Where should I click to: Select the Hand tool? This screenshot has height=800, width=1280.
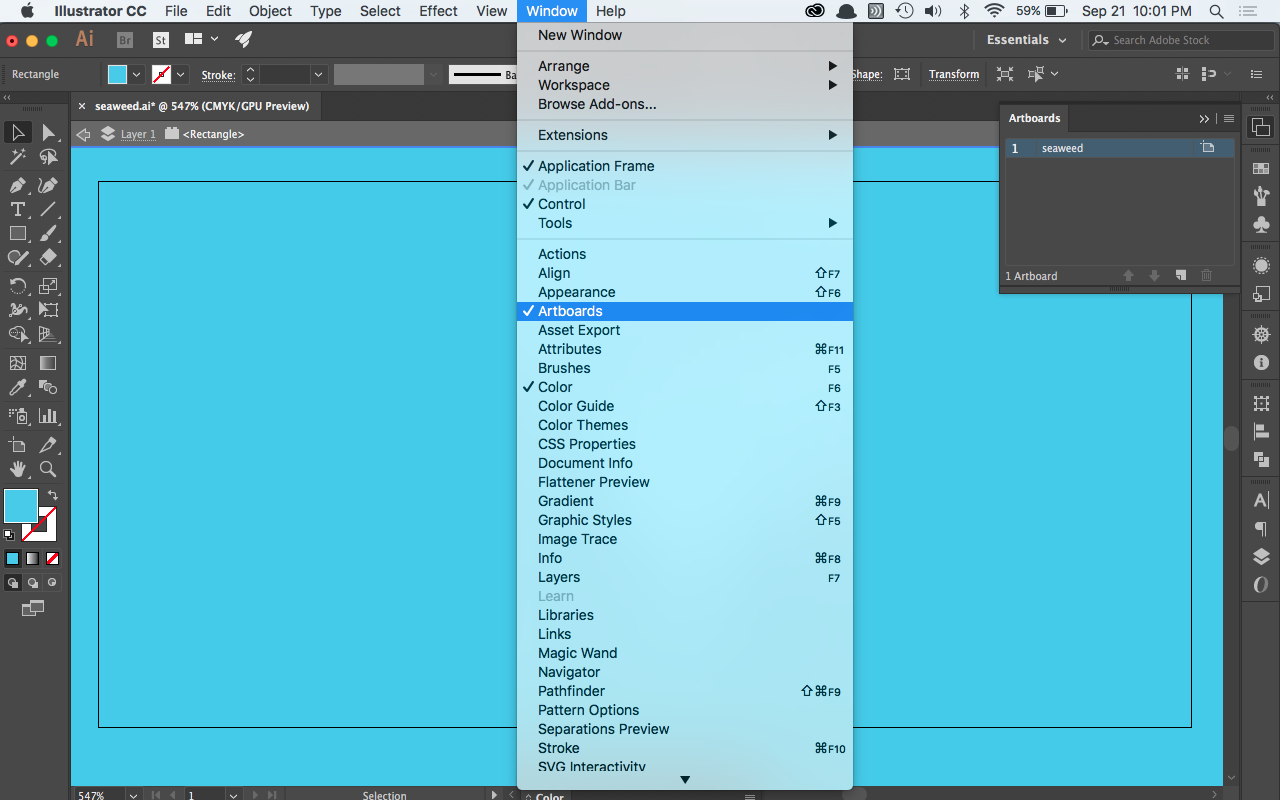point(17,469)
